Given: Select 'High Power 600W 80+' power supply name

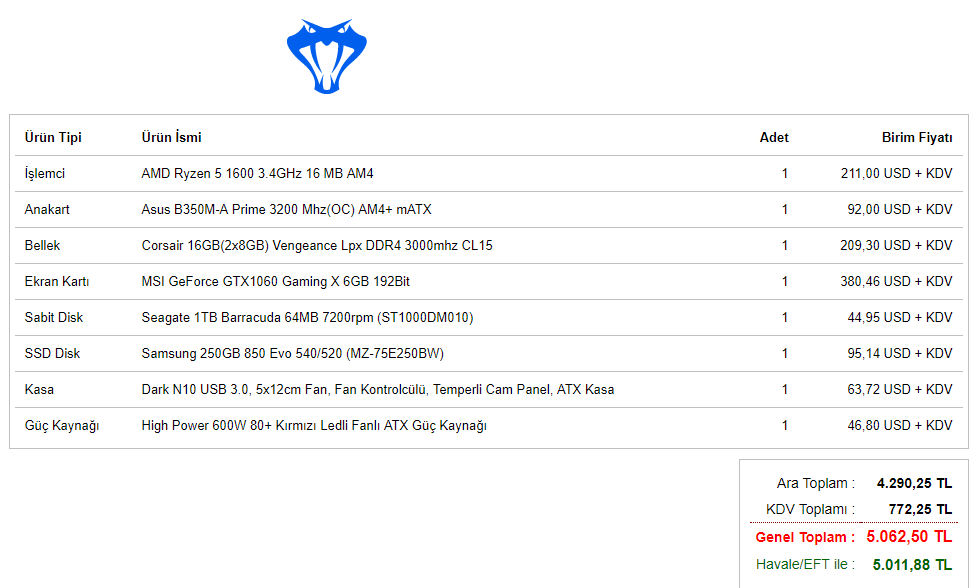Looking at the screenshot, I should (207, 426).
